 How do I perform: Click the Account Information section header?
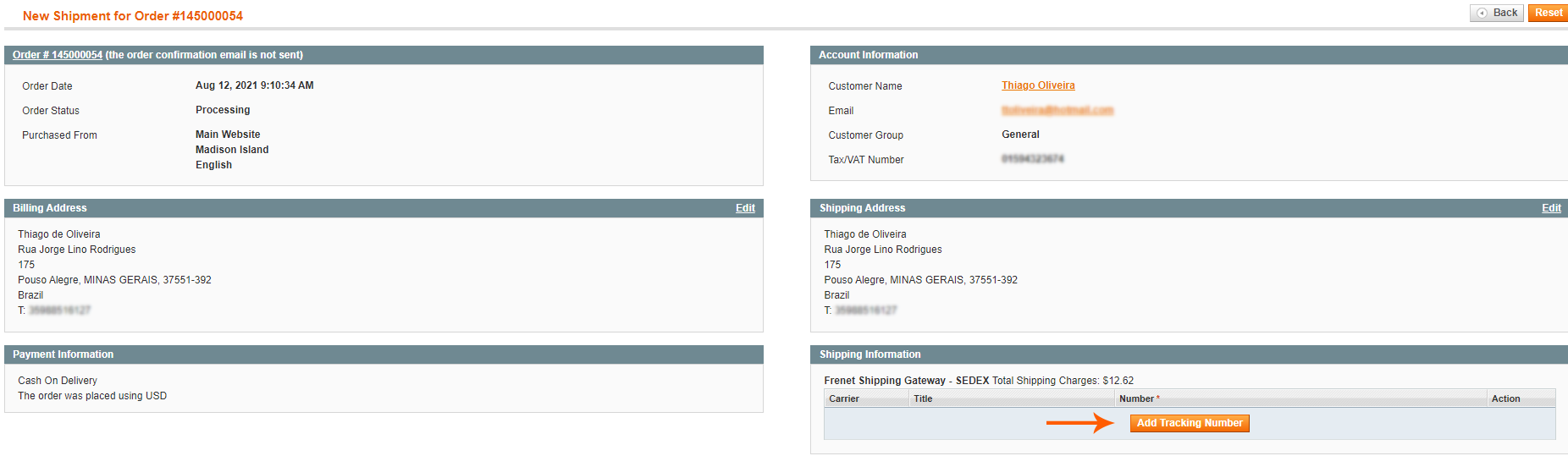pyautogui.click(x=1189, y=55)
